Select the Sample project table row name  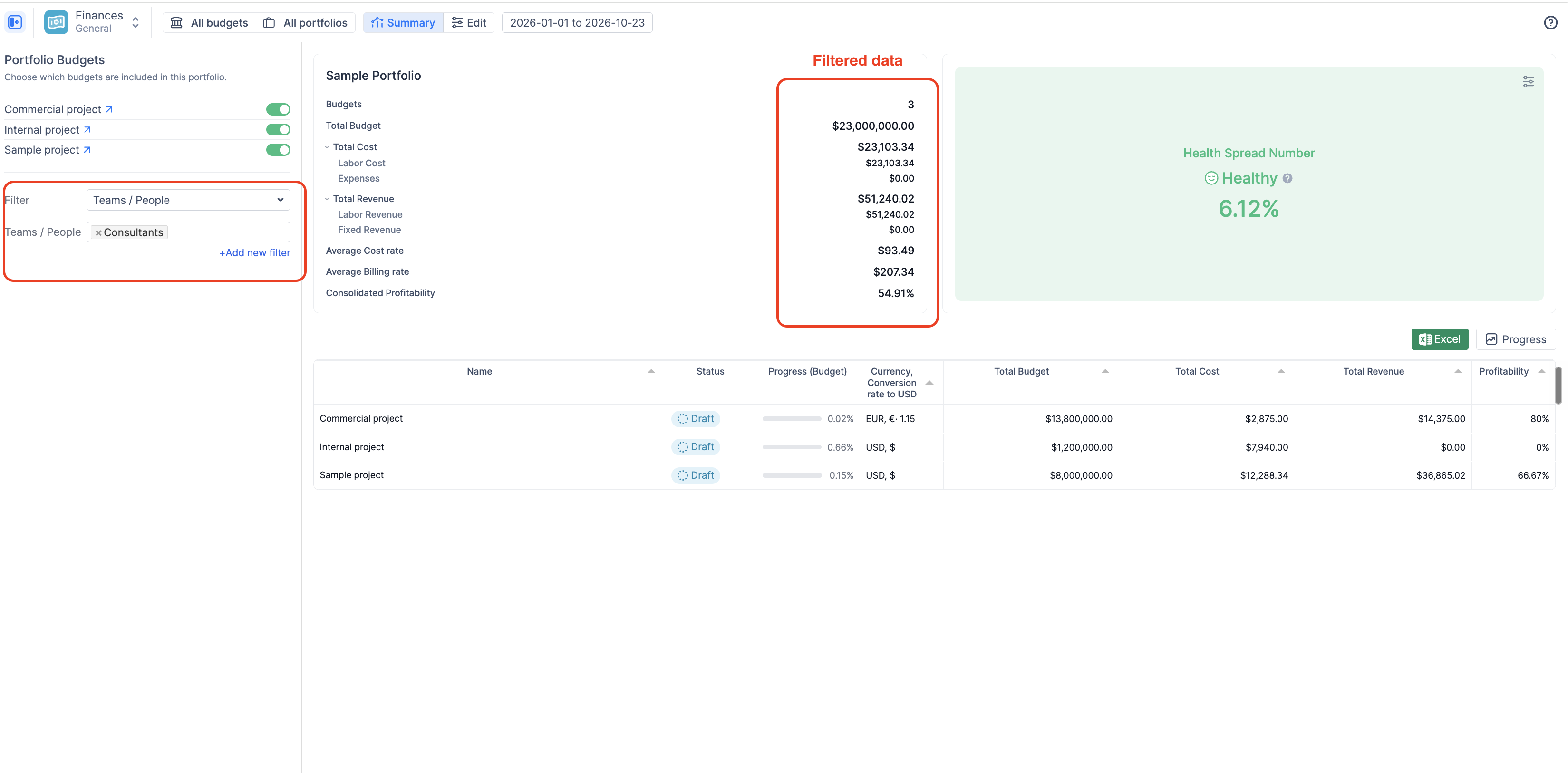351,475
